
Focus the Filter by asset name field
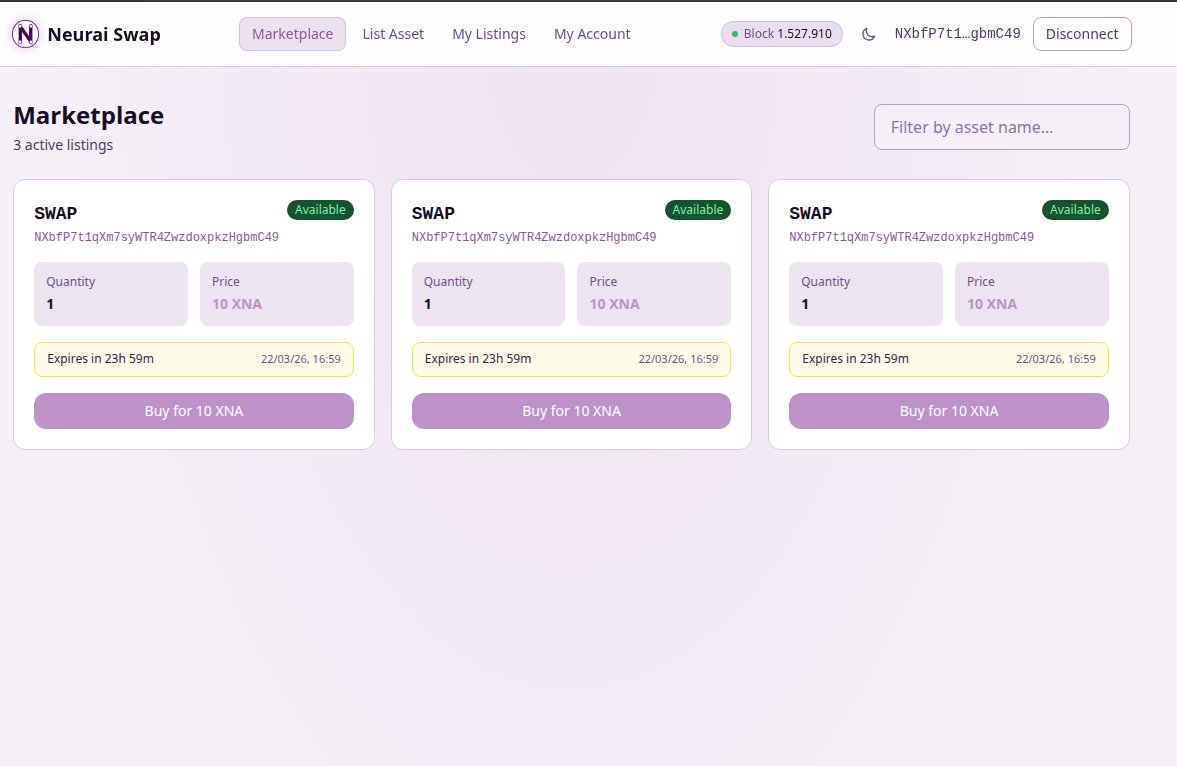(x=1001, y=127)
